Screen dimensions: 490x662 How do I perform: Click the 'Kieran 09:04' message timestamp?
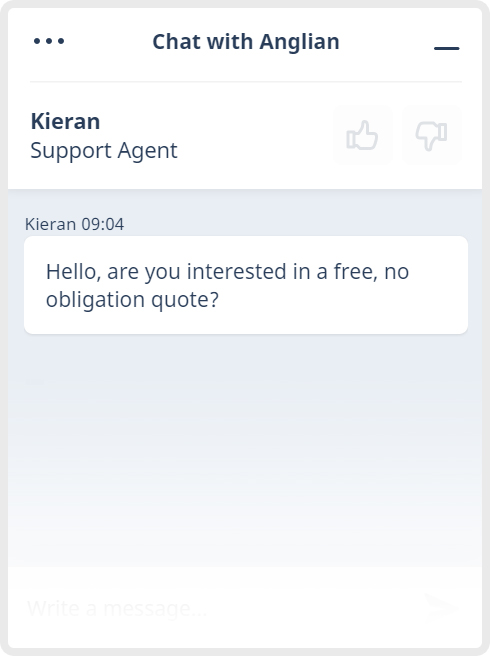74,224
